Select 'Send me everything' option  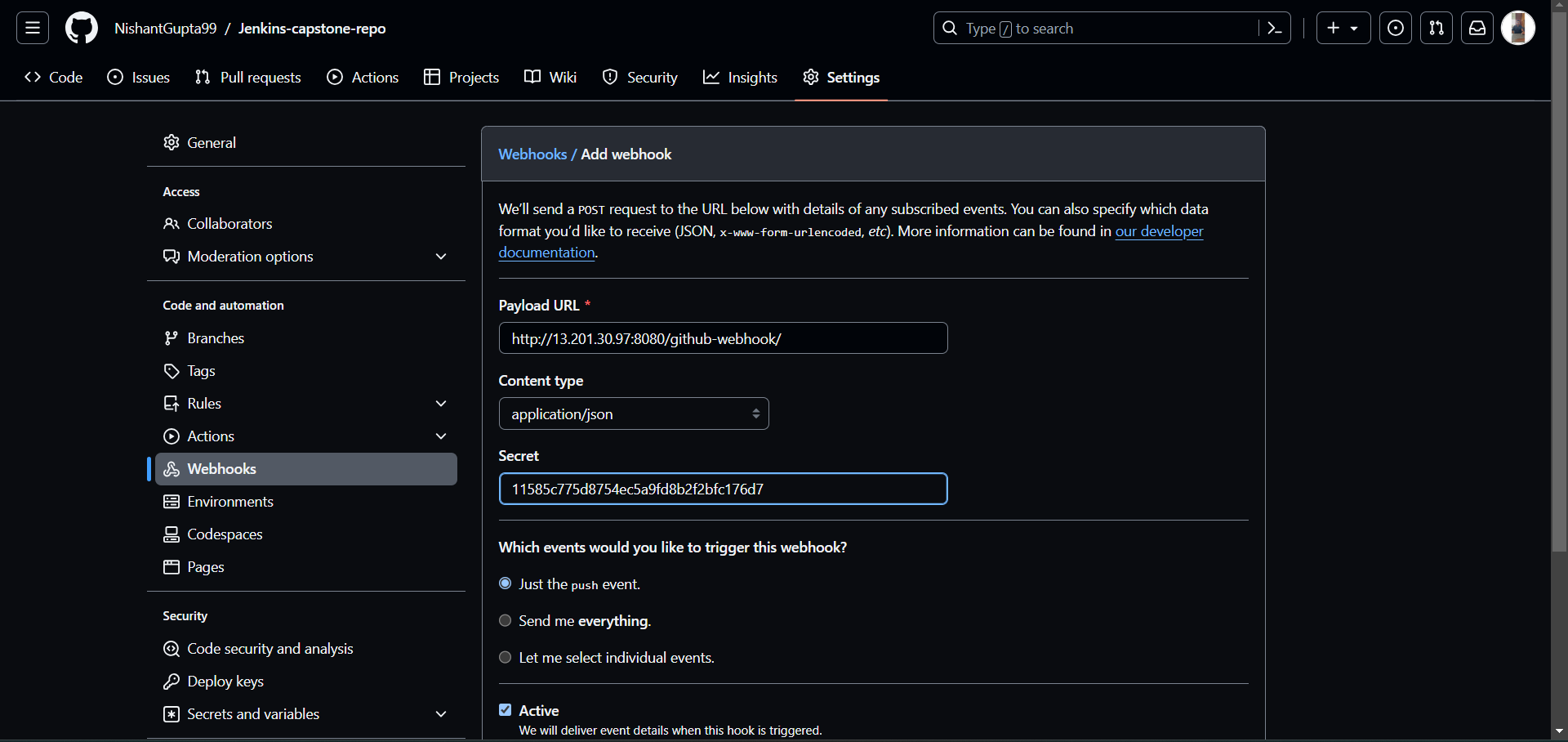506,621
